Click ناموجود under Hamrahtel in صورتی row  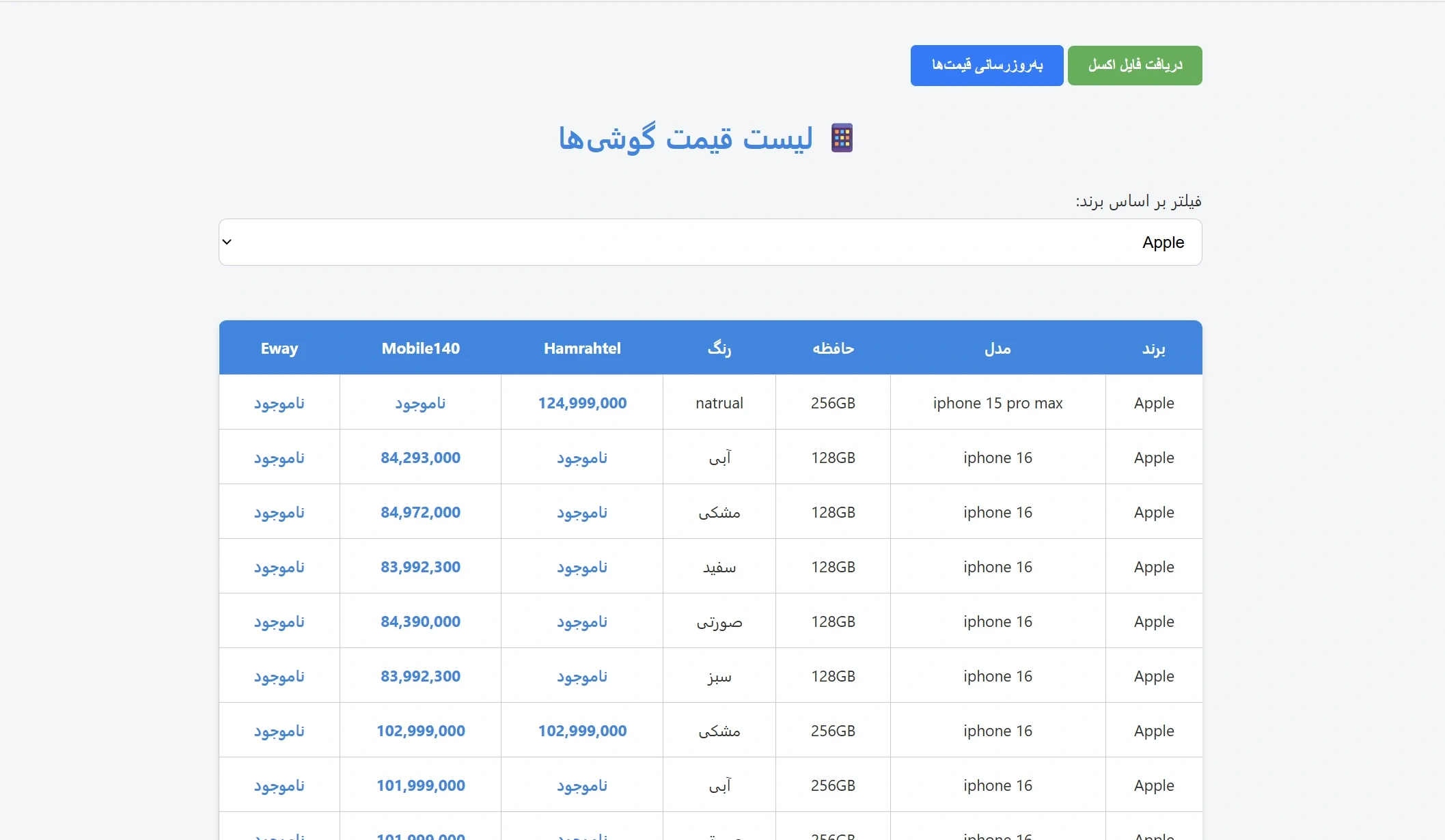pos(582,621)
